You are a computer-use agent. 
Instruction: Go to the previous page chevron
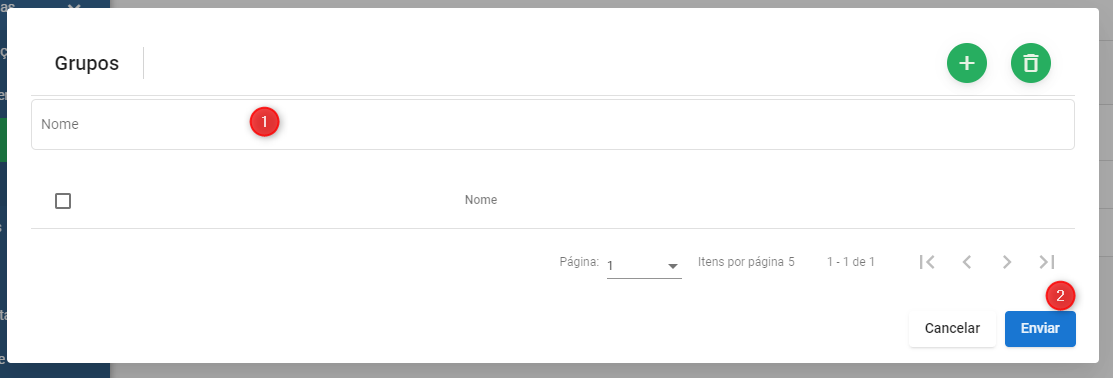(967, 262)
